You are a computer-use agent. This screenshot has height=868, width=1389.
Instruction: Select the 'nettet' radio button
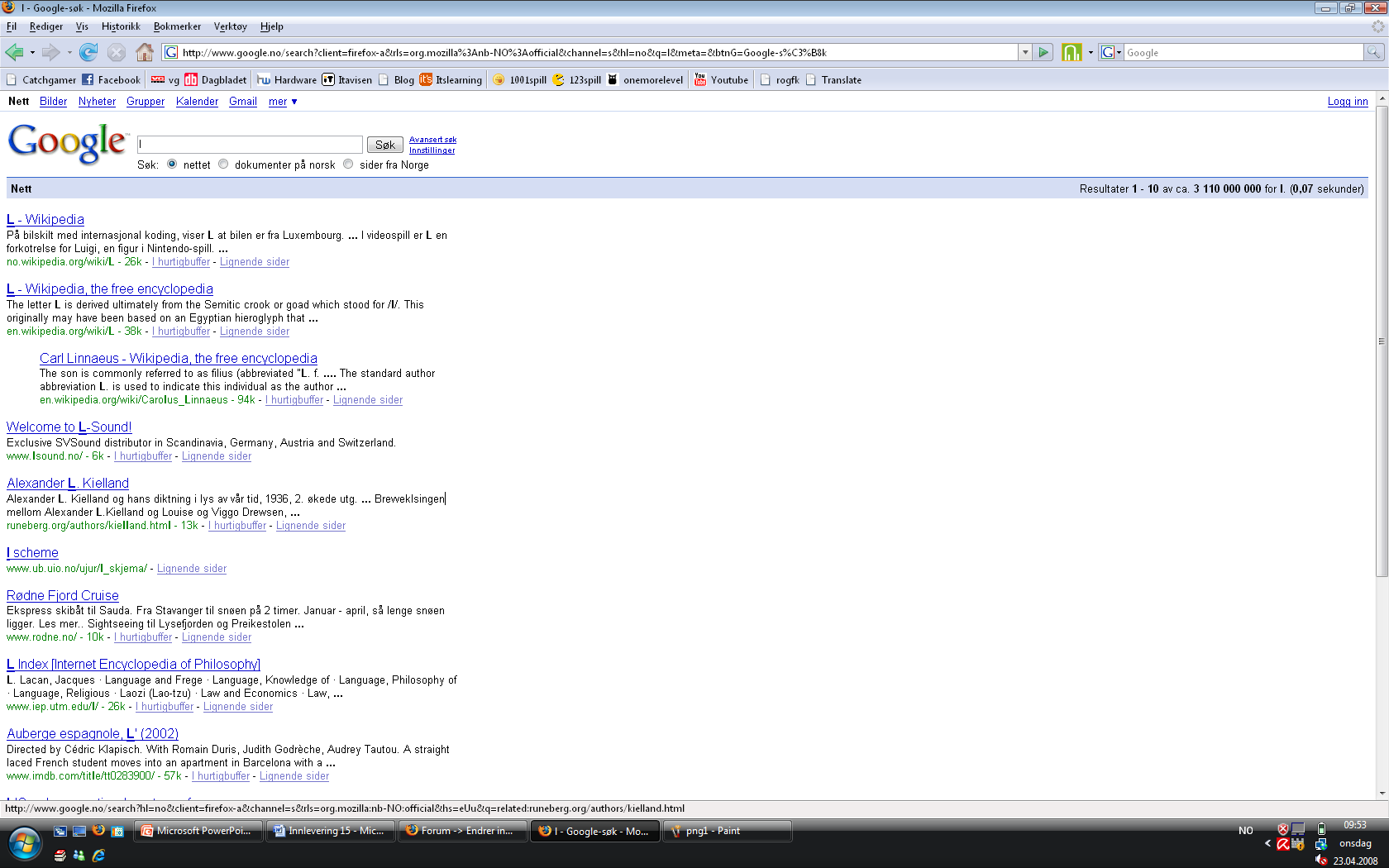pos(172,164)
